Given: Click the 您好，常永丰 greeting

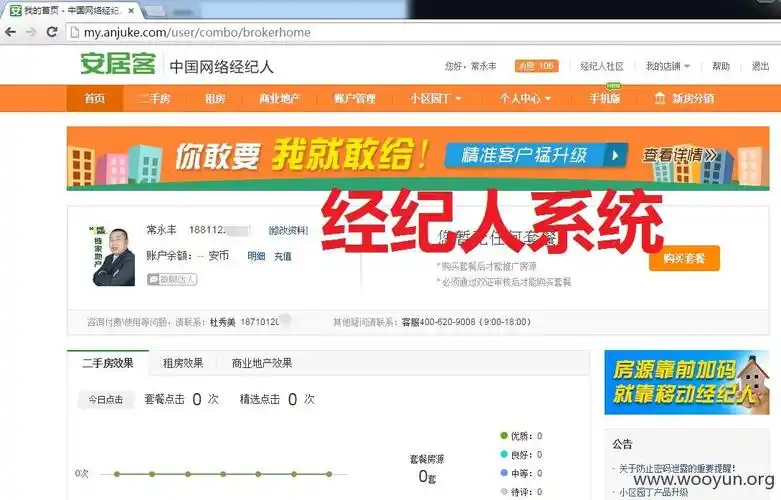Looking at the screenshot, I should pyautogui.click(x=470, y=66).
